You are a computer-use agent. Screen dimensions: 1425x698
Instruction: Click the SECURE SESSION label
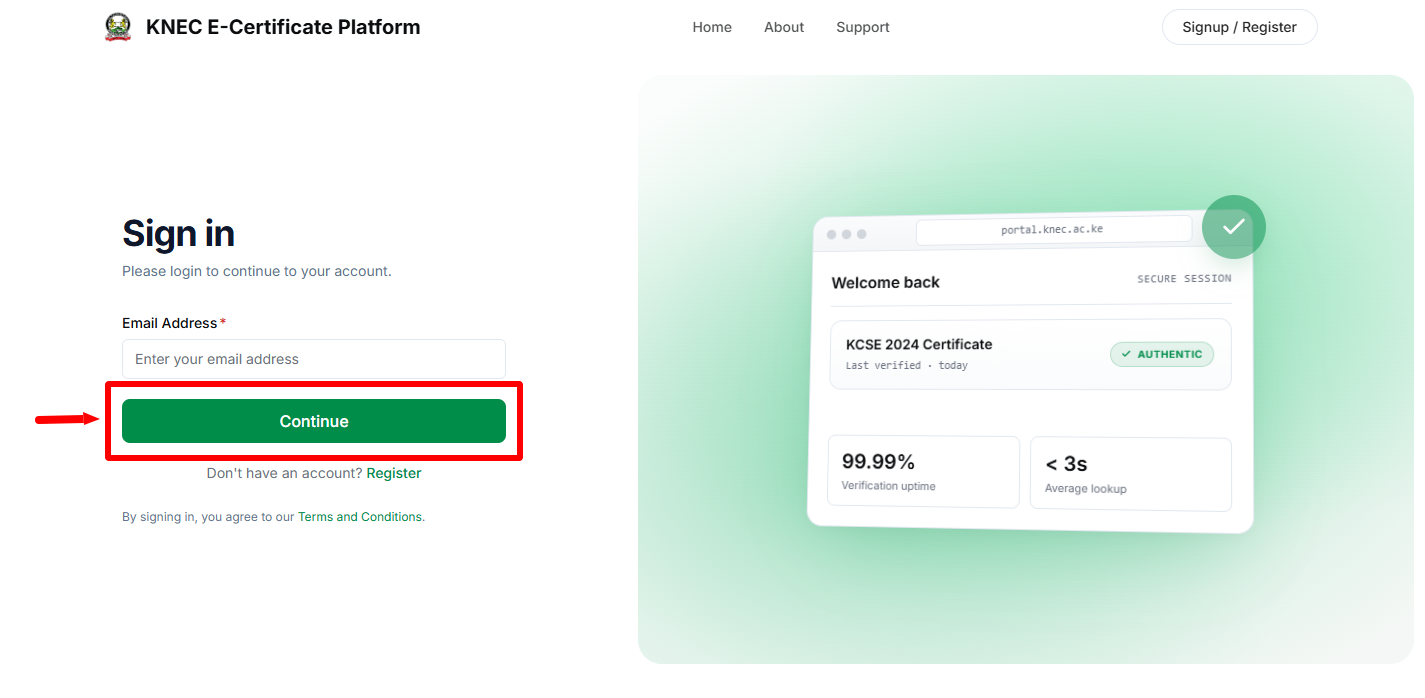pyautogui.click(x=1184, y=279)
